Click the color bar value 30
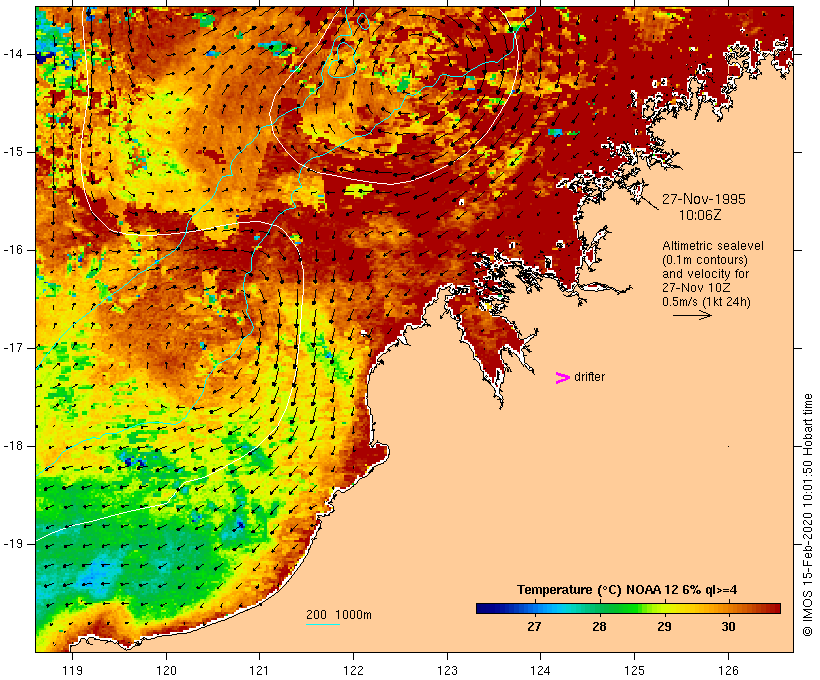The height and width of the screenshot is (680, 820). (x=728, y=627)
